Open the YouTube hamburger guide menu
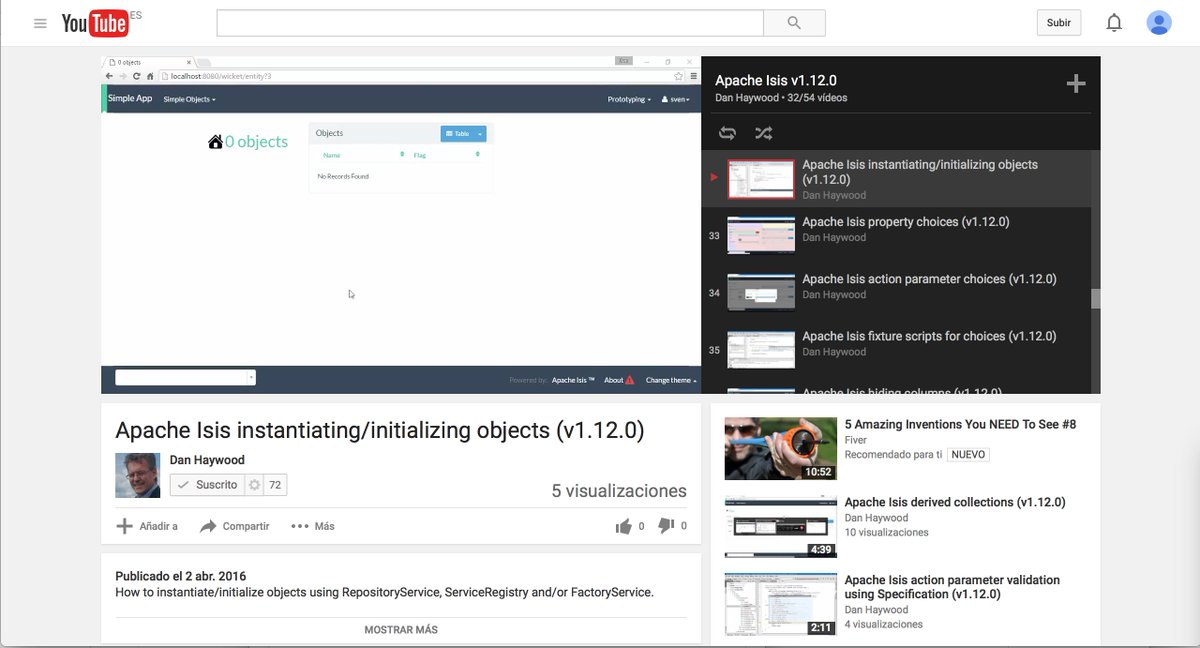1200x648 pixels. 40,23
